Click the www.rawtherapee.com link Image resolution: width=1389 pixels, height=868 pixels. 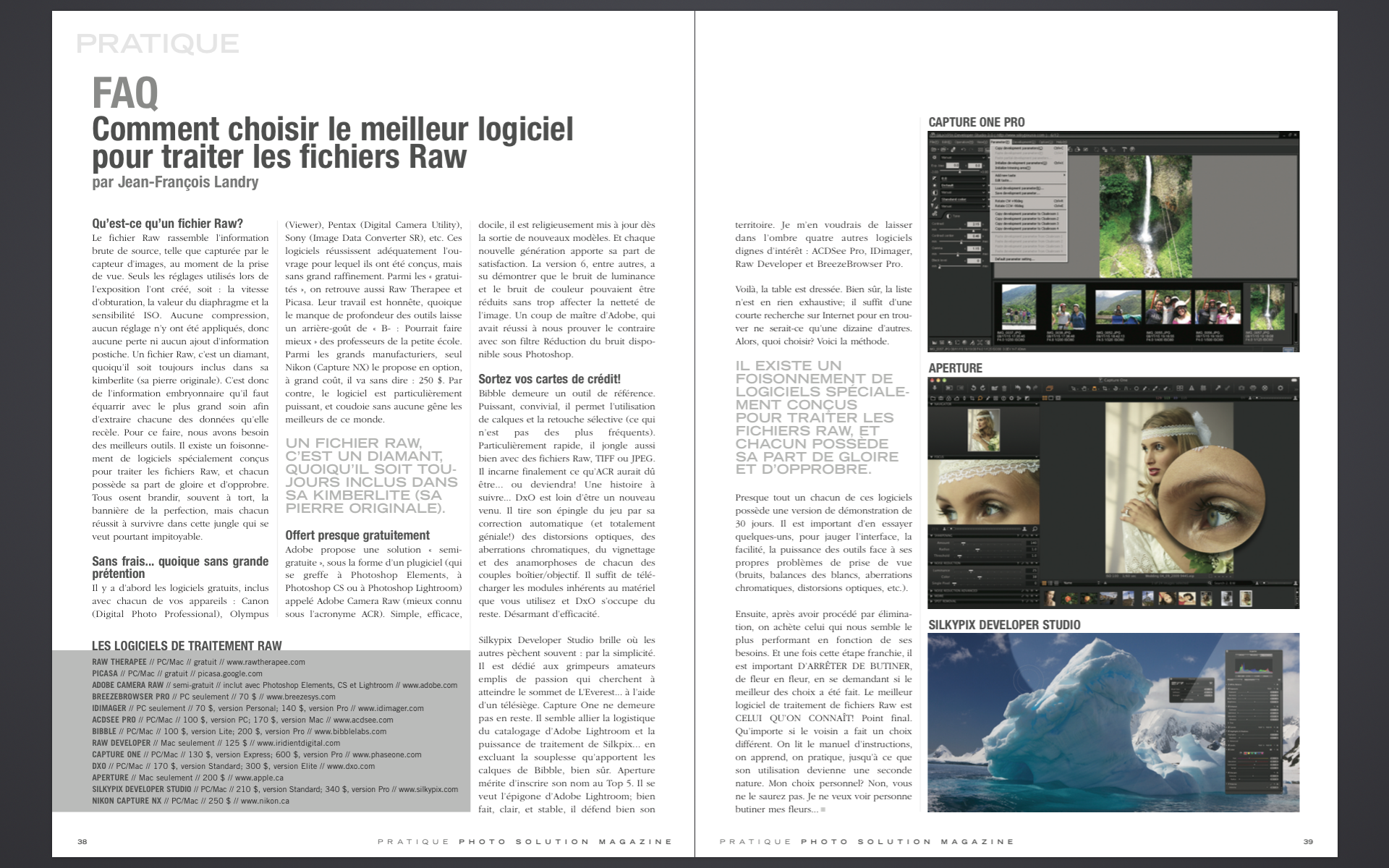266,662
